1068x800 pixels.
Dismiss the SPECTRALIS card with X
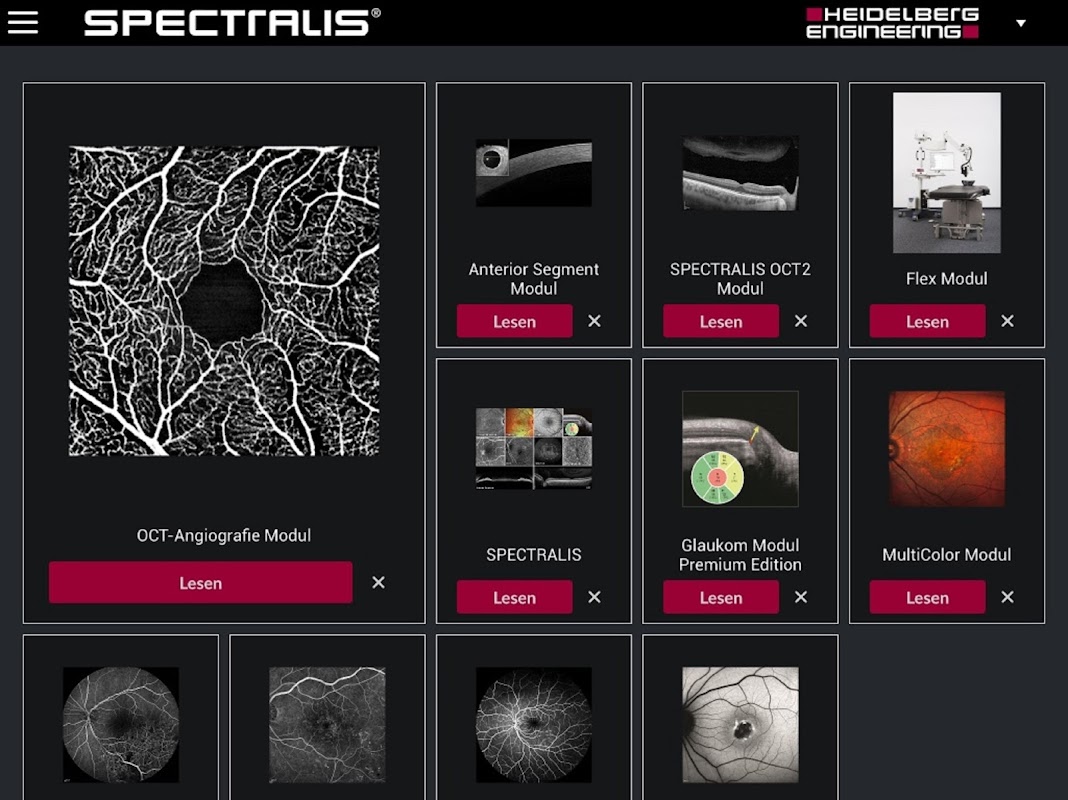click(594, 597)
